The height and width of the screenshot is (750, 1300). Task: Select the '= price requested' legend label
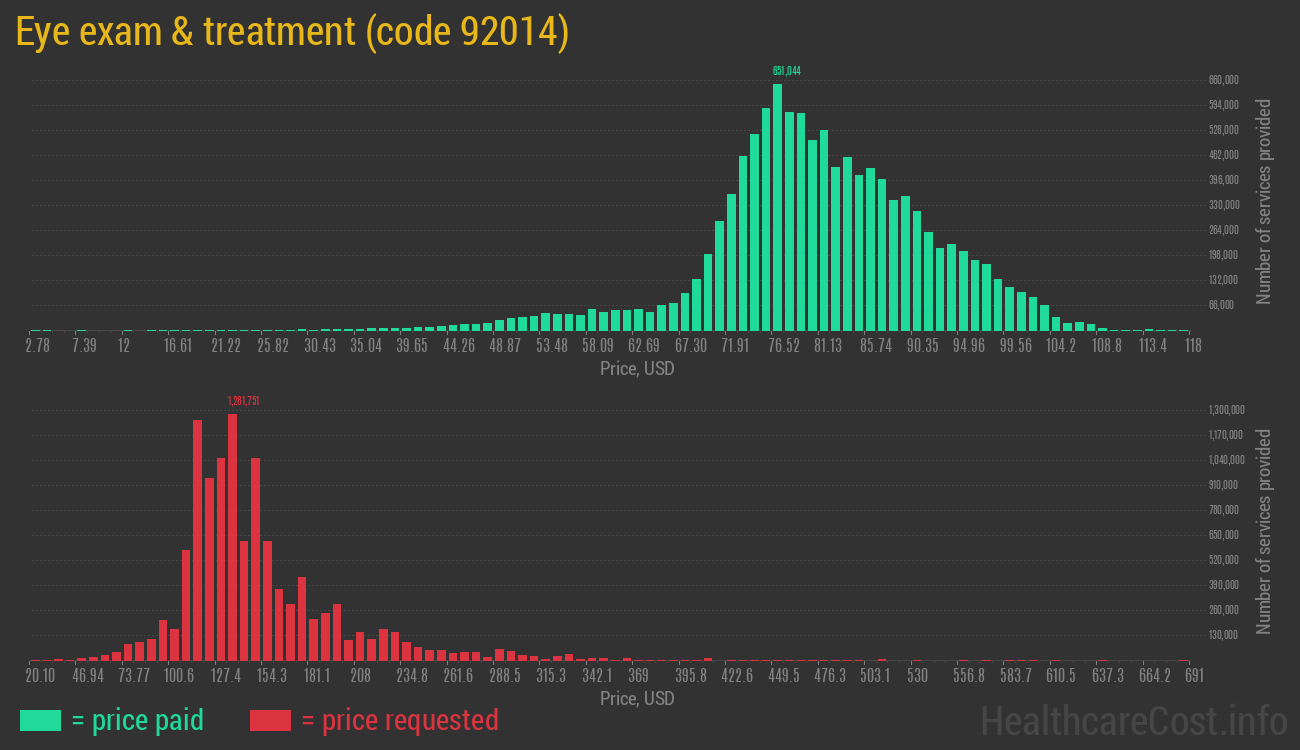pos(399,720)
